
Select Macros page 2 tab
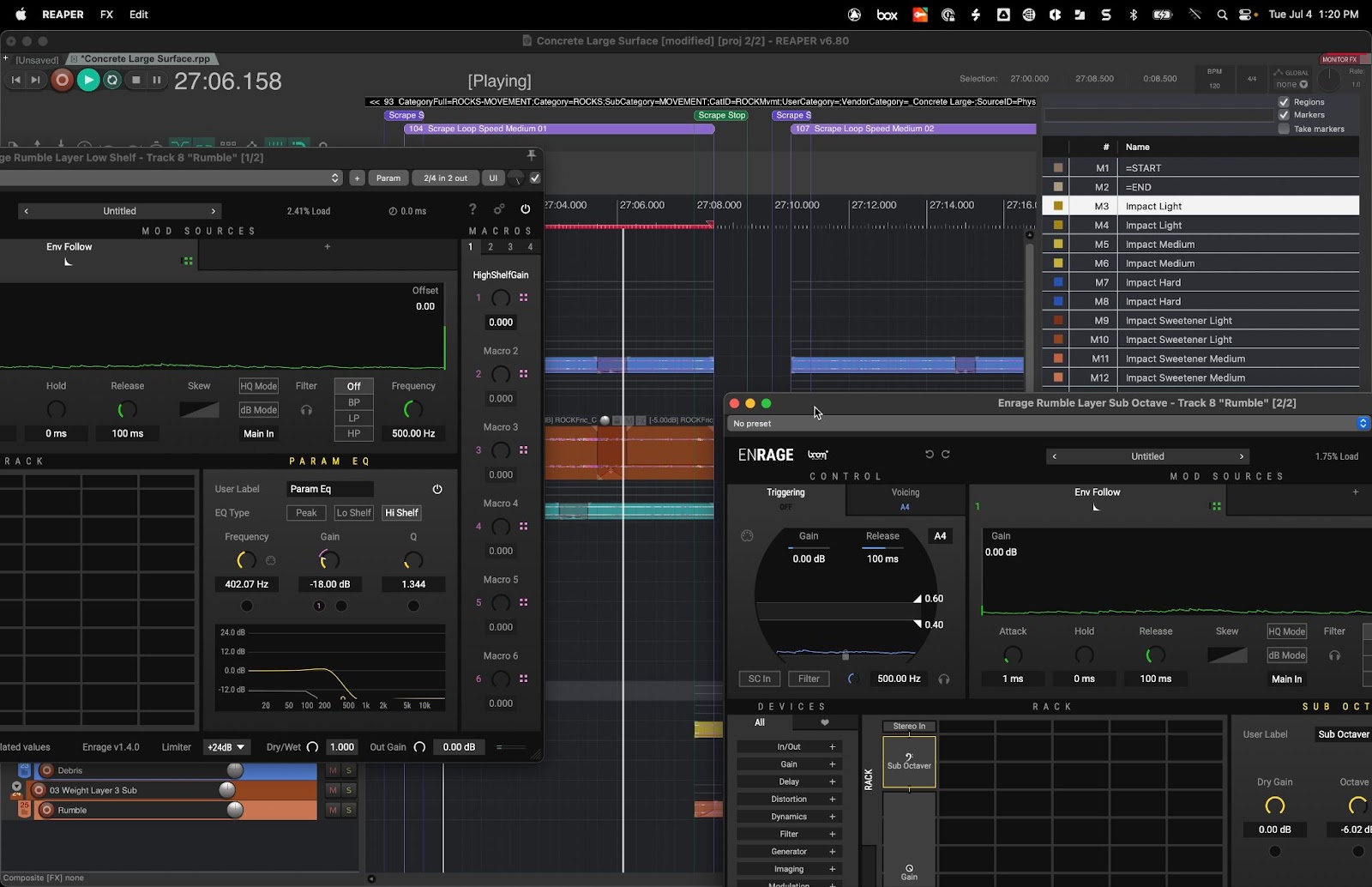tap(490, 247)
